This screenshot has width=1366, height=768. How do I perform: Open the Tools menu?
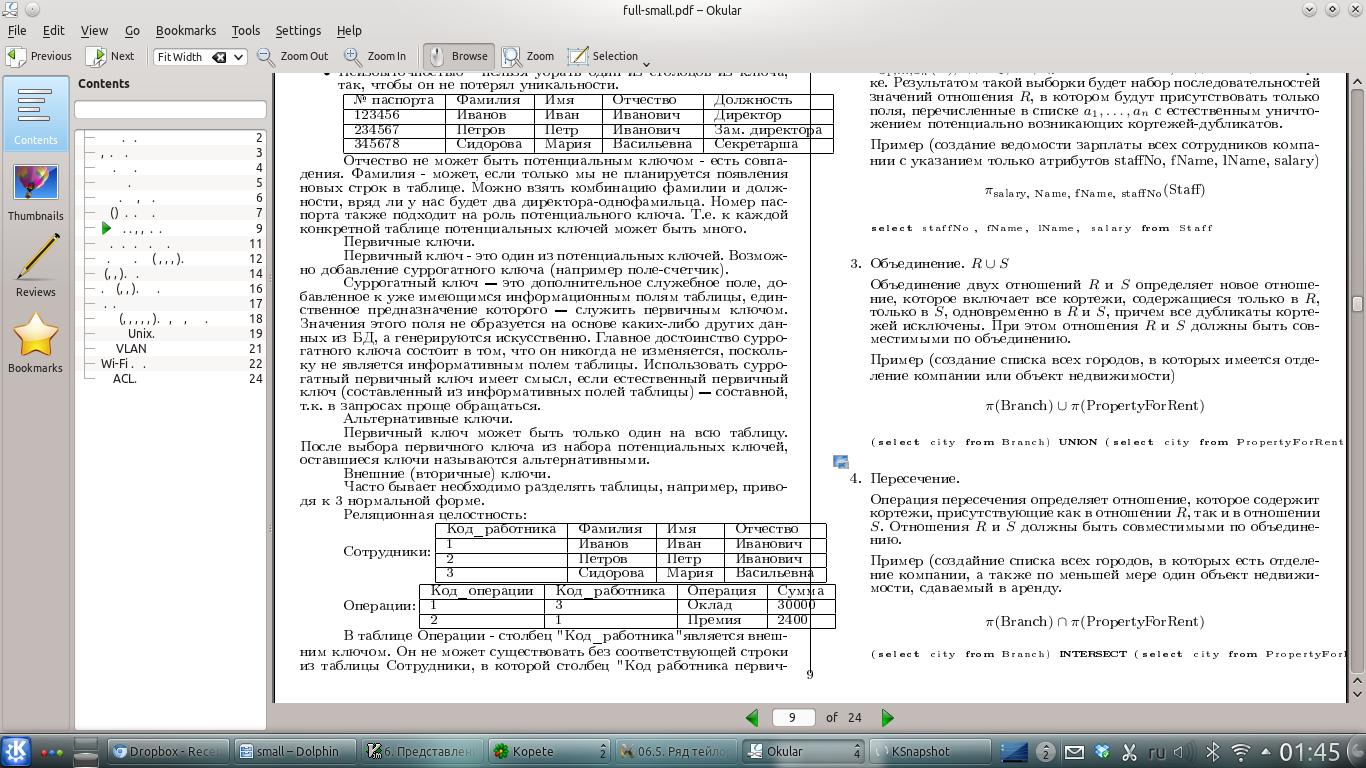coord(245,31)
